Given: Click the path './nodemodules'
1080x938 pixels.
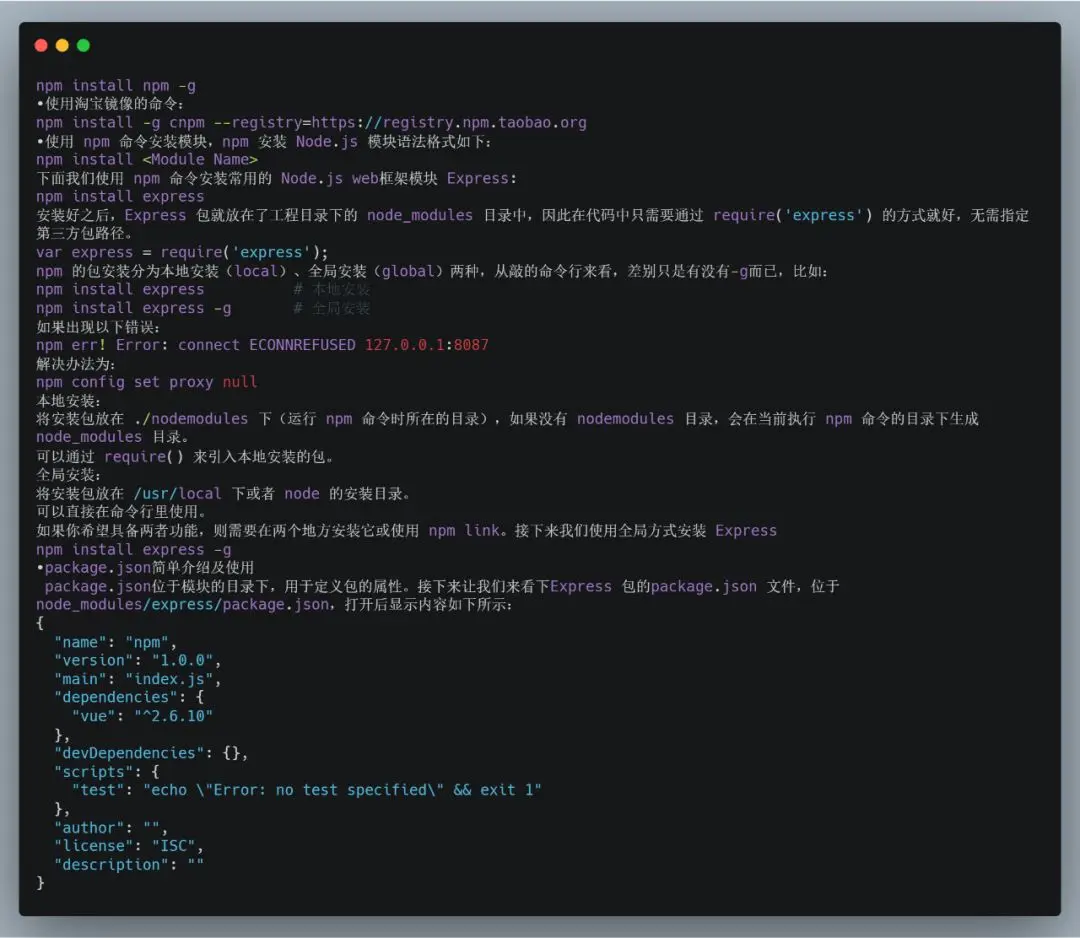Looking at the screenshot, I should 191,419.
